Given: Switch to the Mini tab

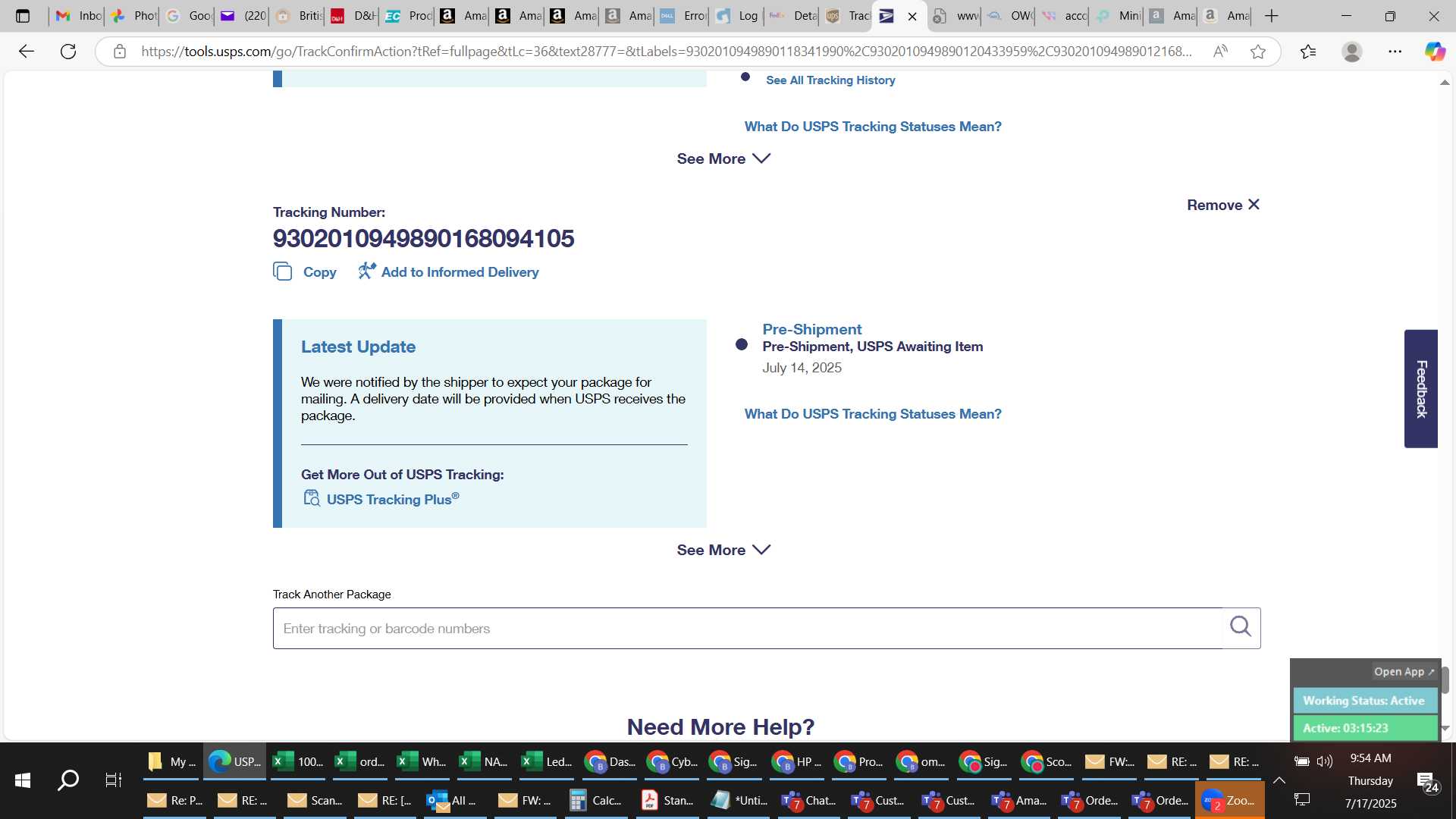Looking at the screenshot, I should click(1119, 16).
